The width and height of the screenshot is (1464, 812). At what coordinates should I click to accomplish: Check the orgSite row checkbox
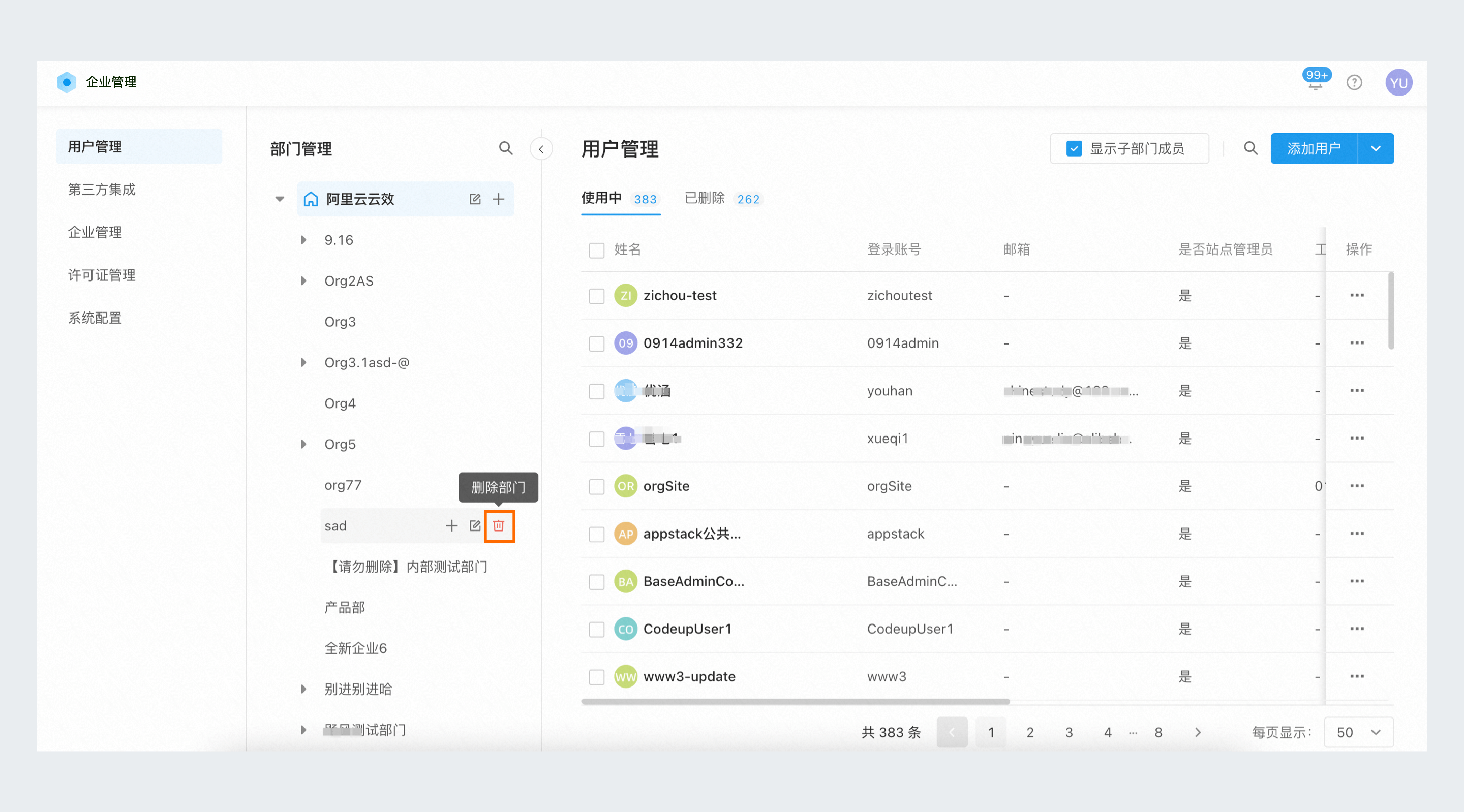coord(596,487)
